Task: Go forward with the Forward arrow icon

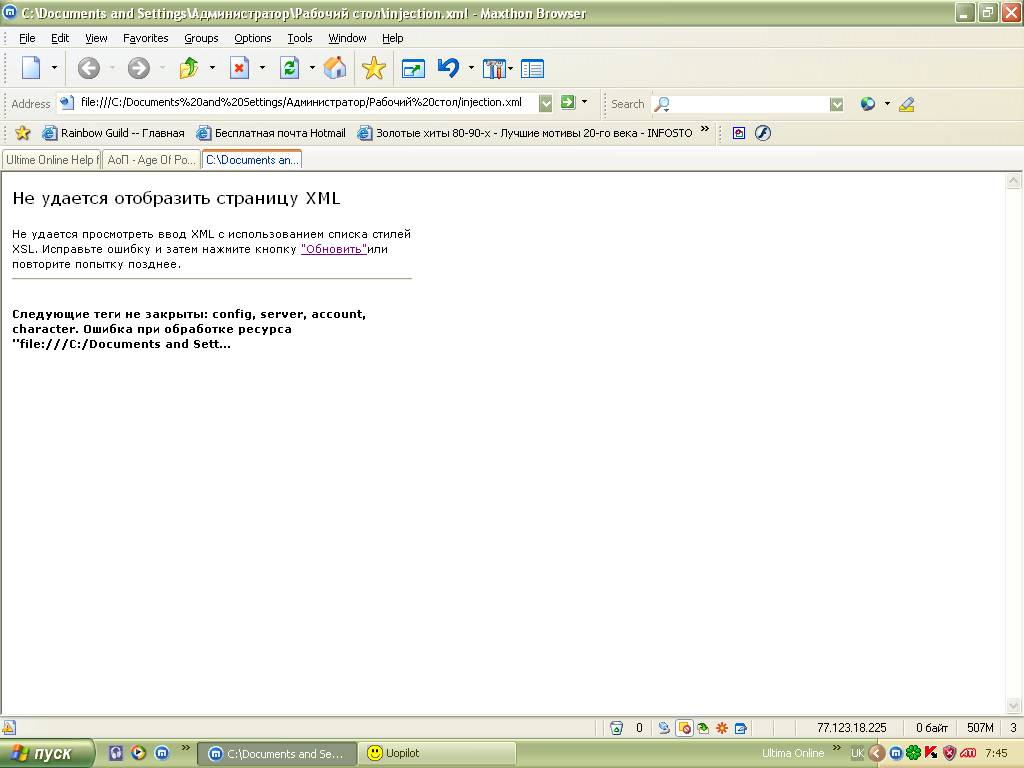Action: pos(138,68)
